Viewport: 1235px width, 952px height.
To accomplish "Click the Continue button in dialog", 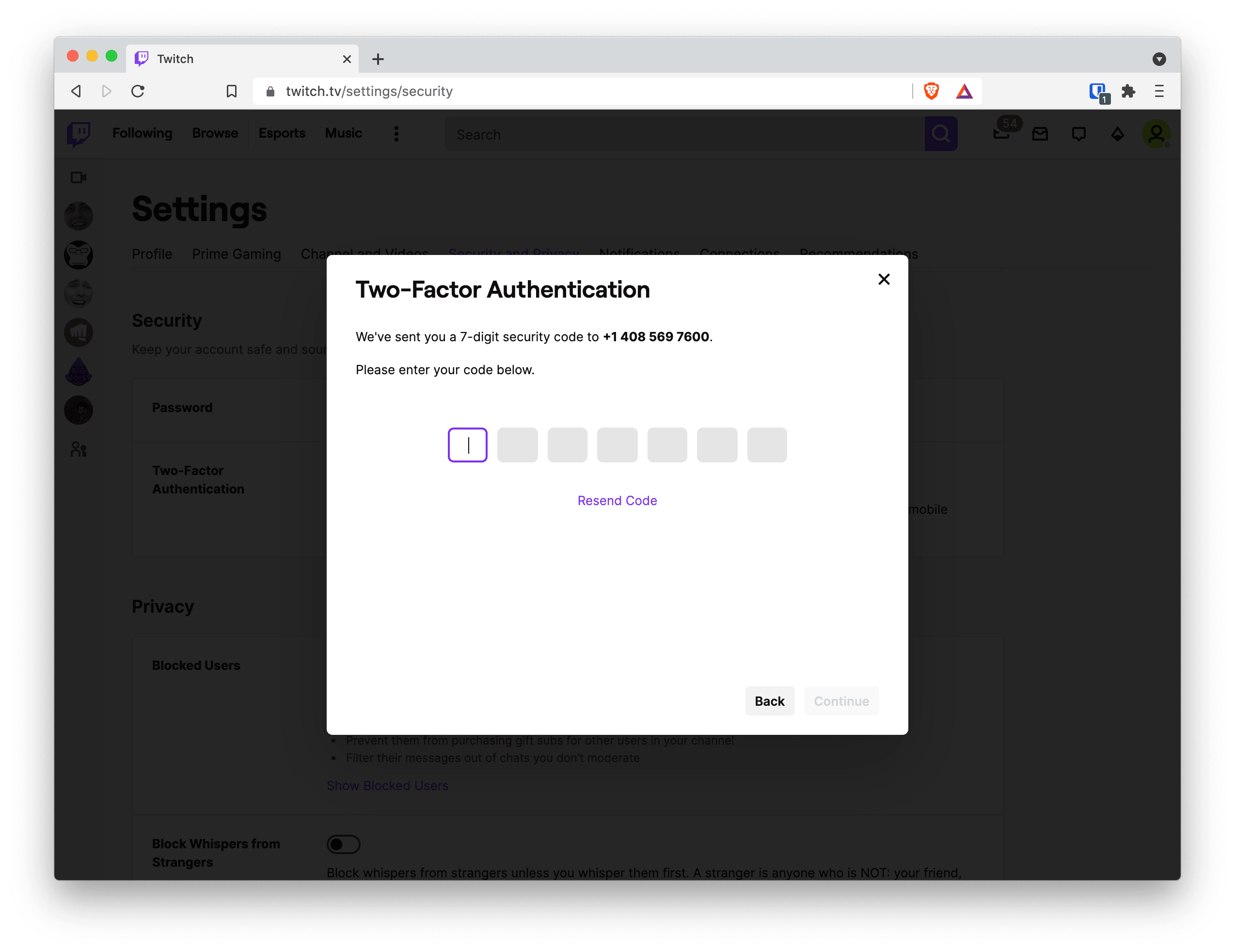I will [x=841, y=701].
